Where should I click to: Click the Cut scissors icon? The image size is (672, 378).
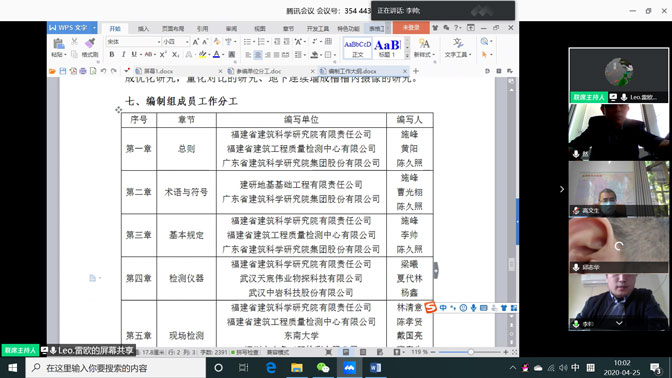click(x=74, y=42)
